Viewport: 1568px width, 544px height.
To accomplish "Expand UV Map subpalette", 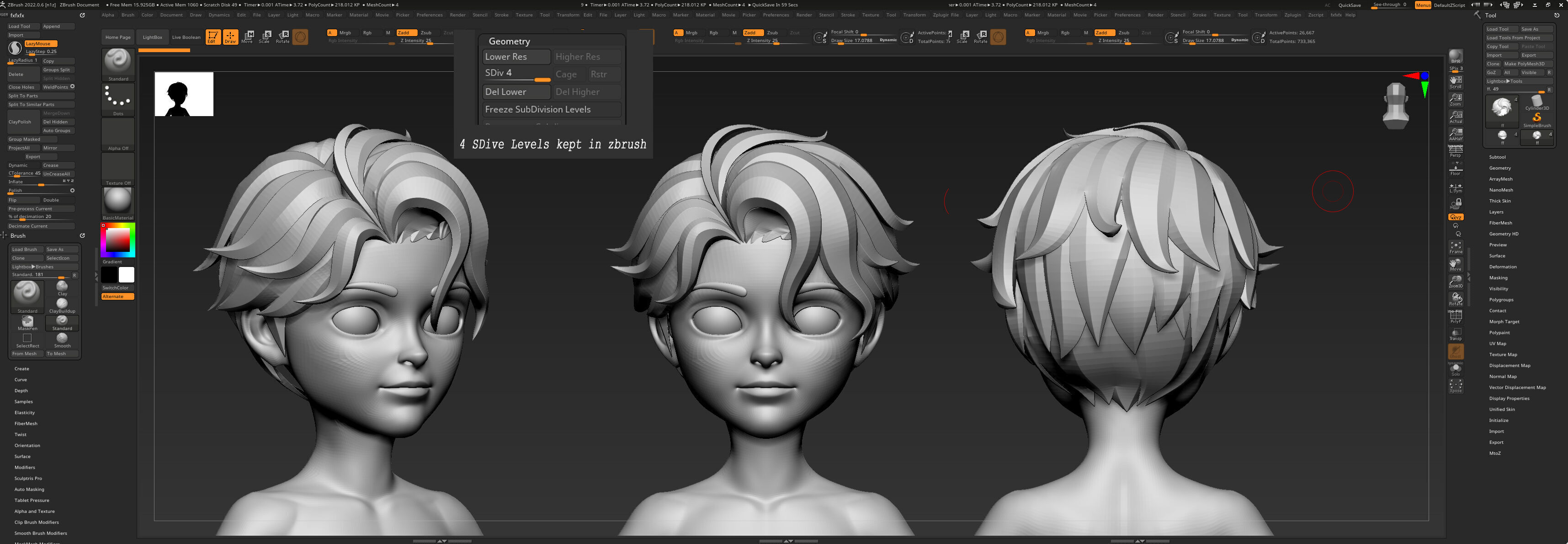I will (x=1497, y=344).
